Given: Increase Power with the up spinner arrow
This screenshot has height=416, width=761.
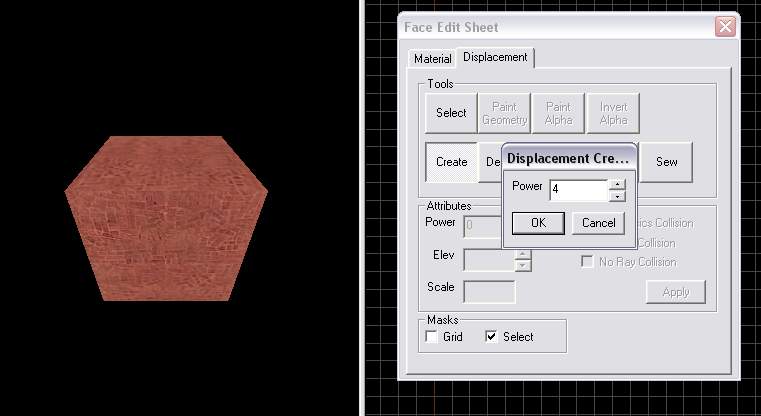Looking at the screenshot, I should [x=617, y=184].
